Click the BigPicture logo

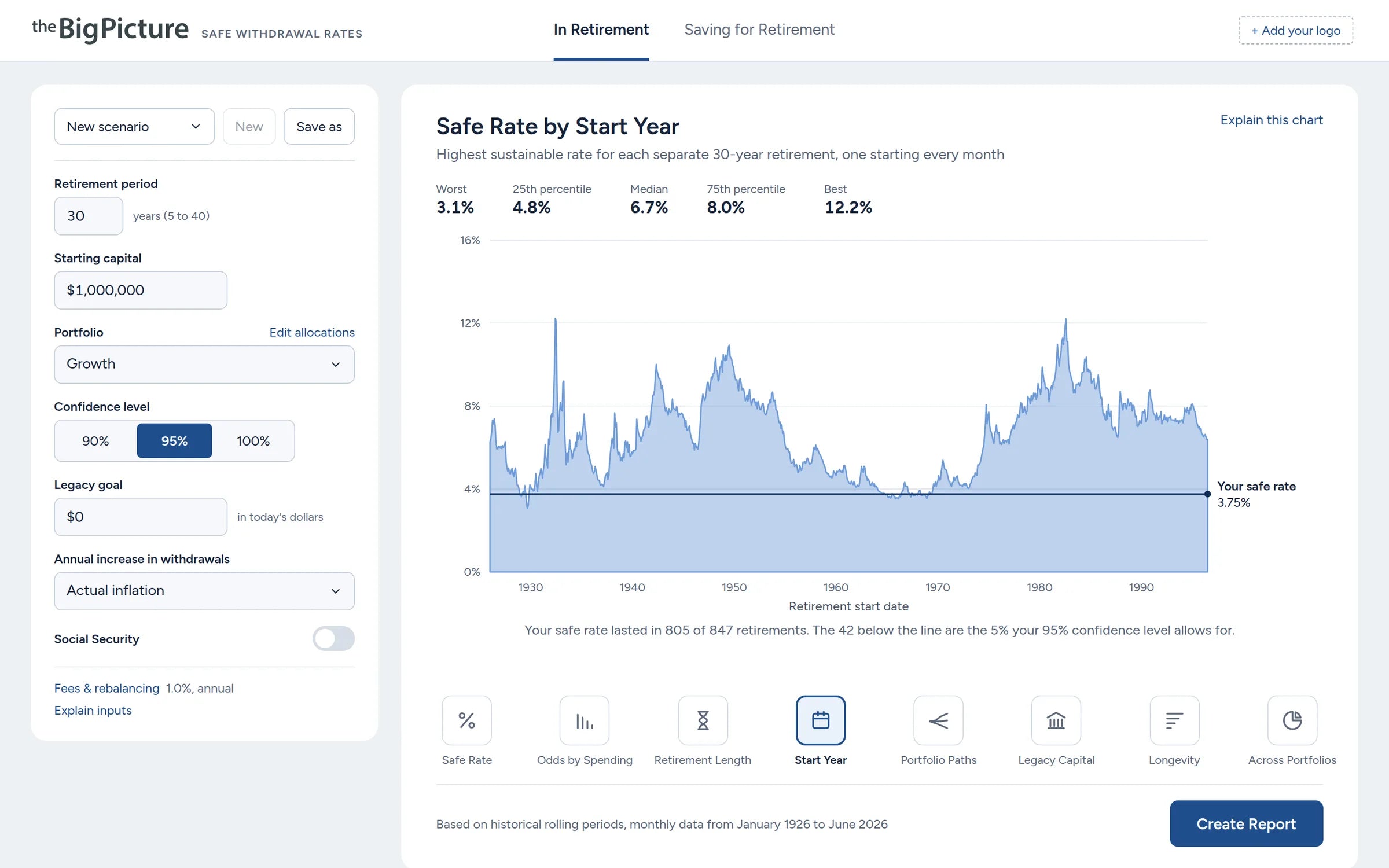(110, 29)
